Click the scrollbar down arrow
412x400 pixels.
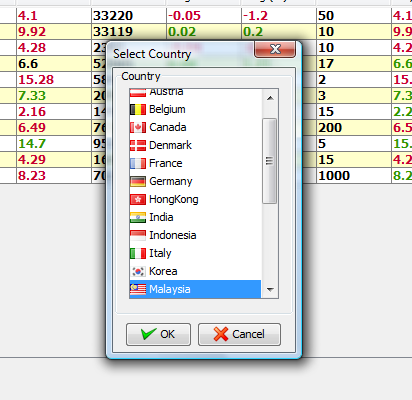pyautogui.click(x=270, y=289)
